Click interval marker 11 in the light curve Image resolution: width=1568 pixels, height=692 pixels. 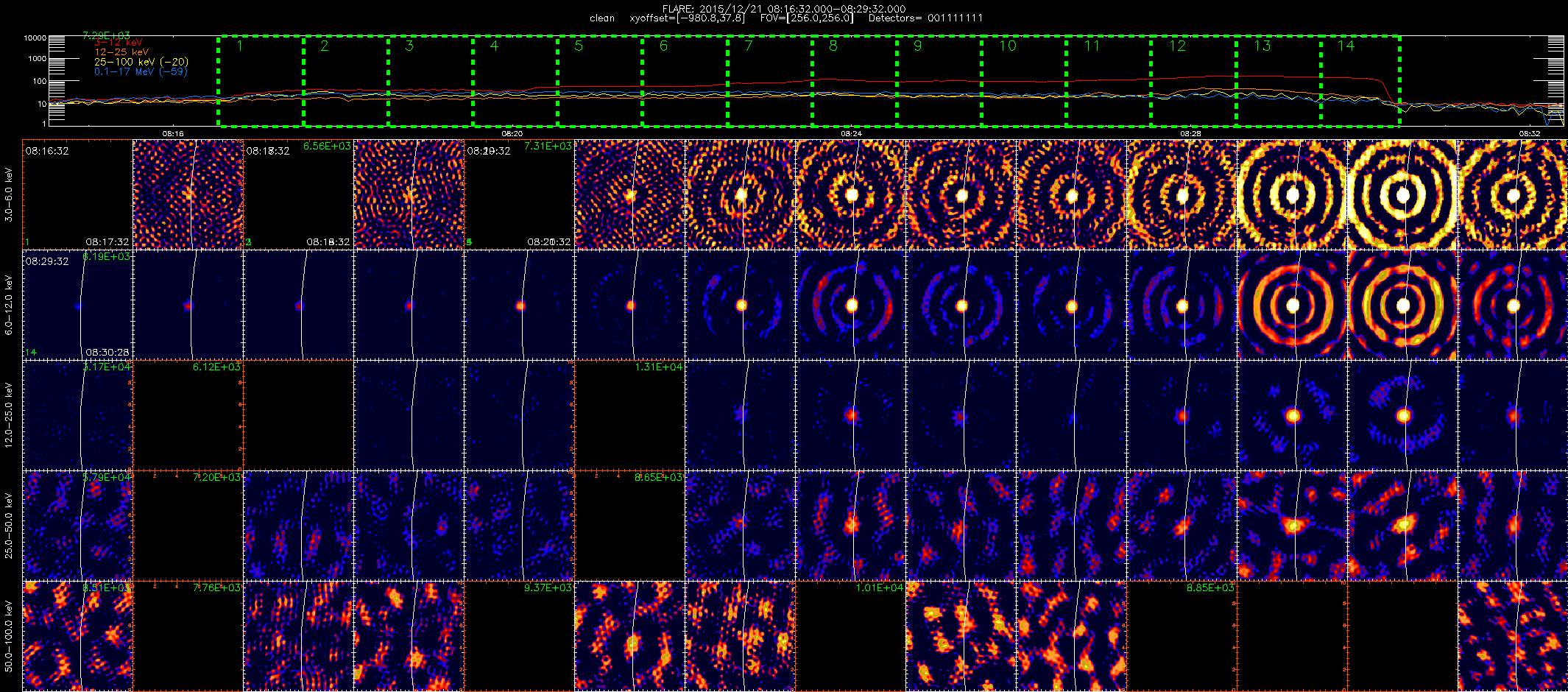tap(1092, 46)
